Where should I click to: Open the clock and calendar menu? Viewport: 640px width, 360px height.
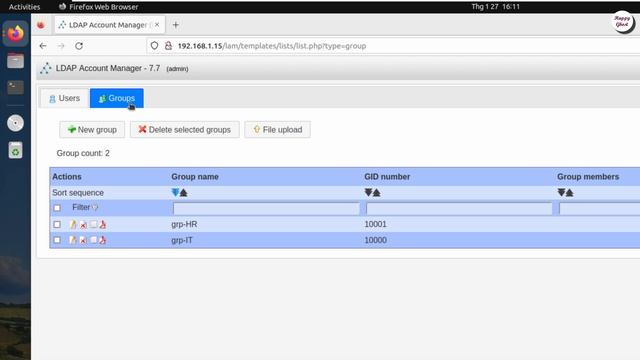[496, 7]
